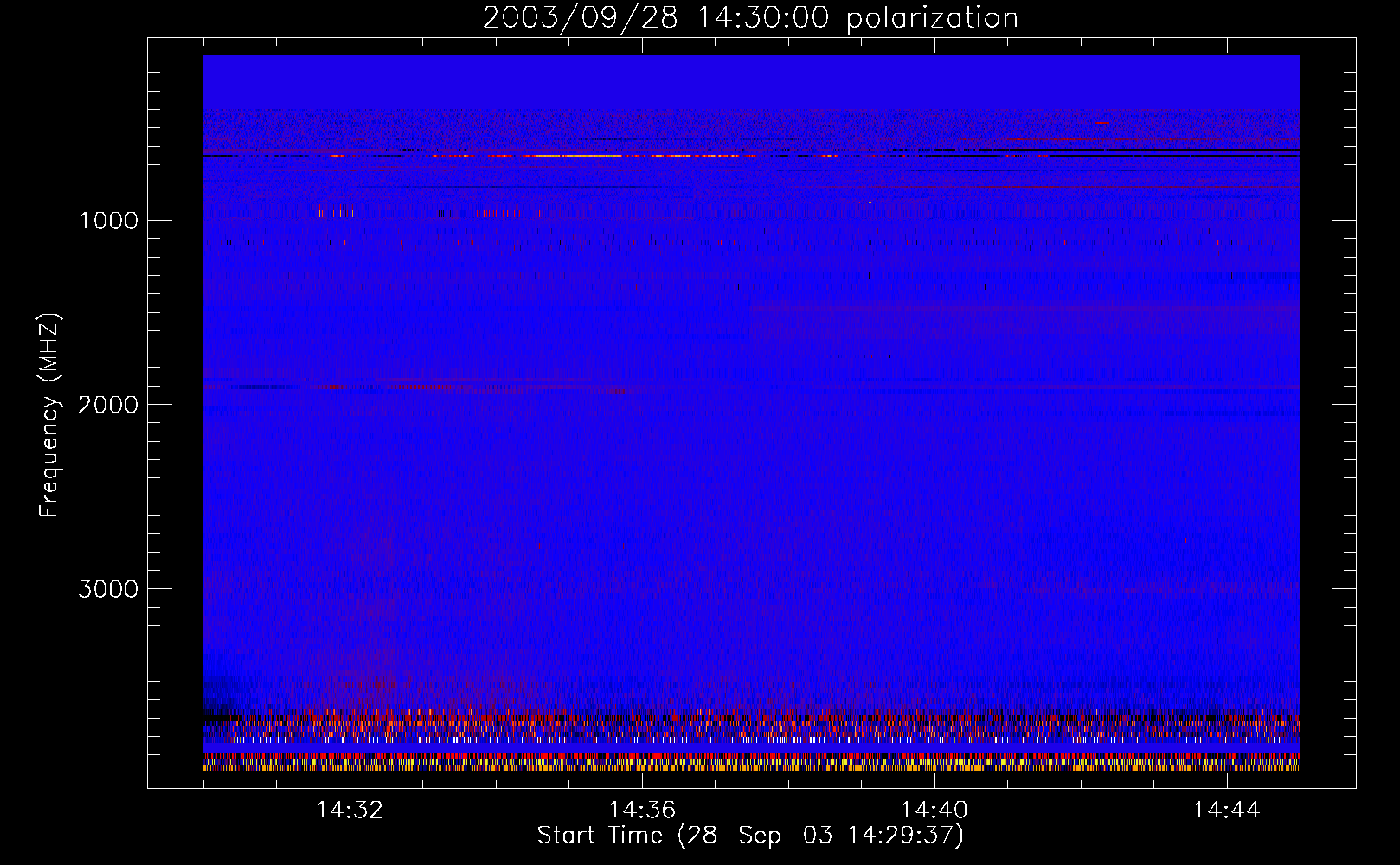
Task: Select the 14:44 time tick label
Action: click(x=1227, y=811)
